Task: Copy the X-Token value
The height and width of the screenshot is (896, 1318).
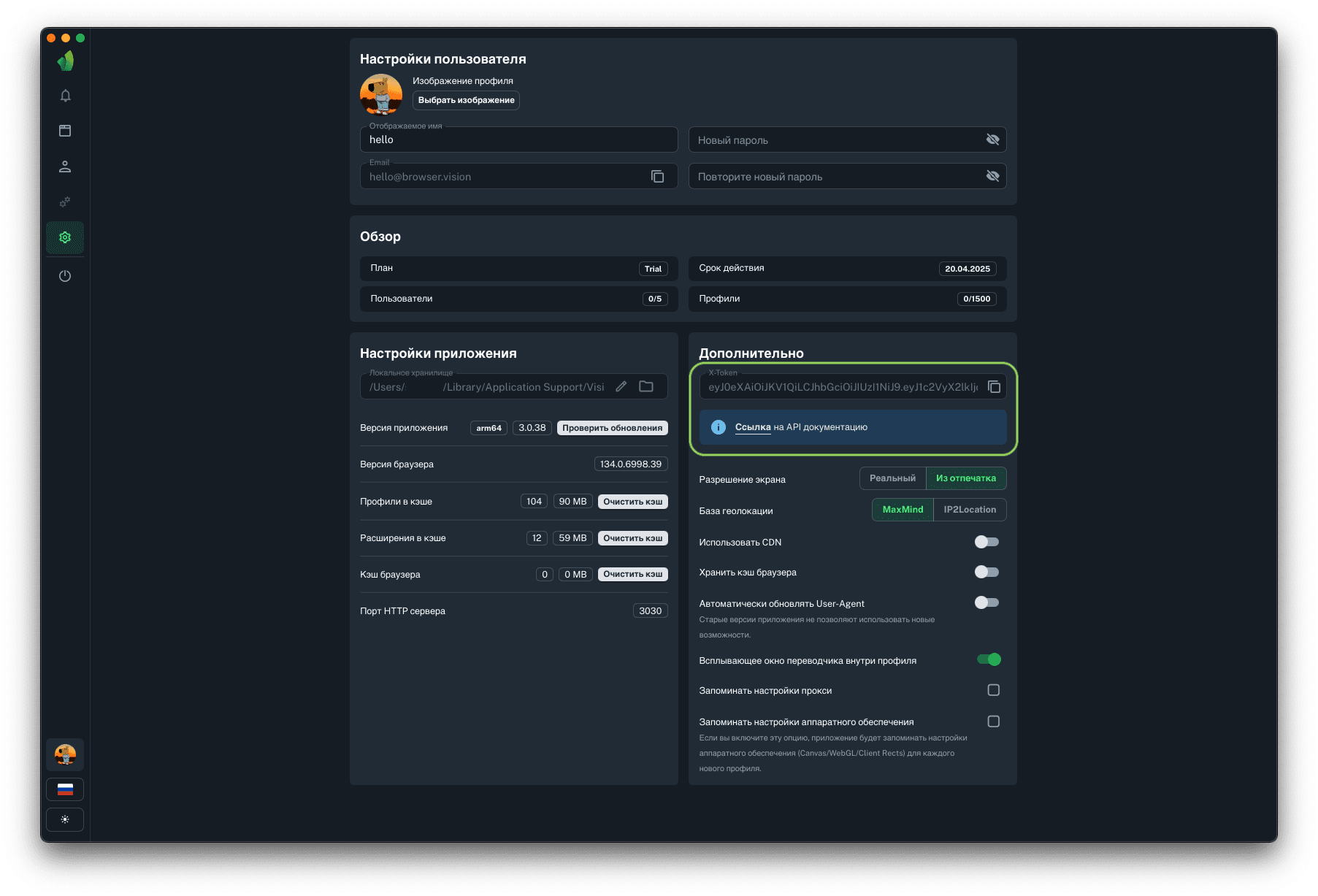Action: 994,387
